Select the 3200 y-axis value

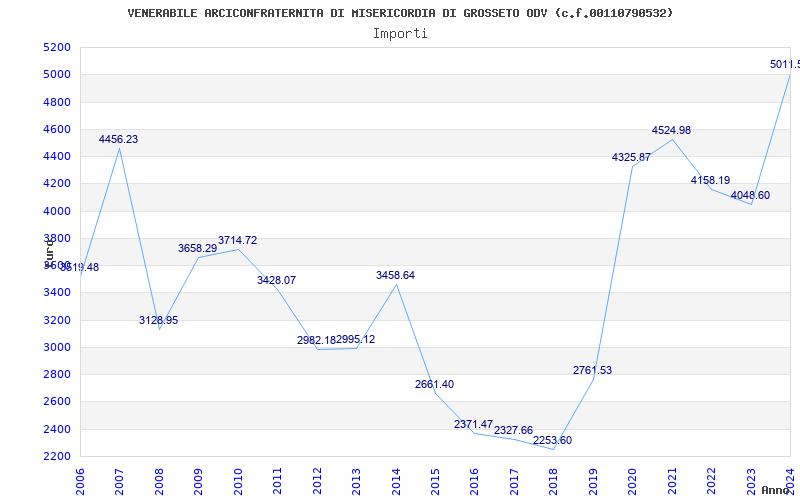[x=57, y=320]
